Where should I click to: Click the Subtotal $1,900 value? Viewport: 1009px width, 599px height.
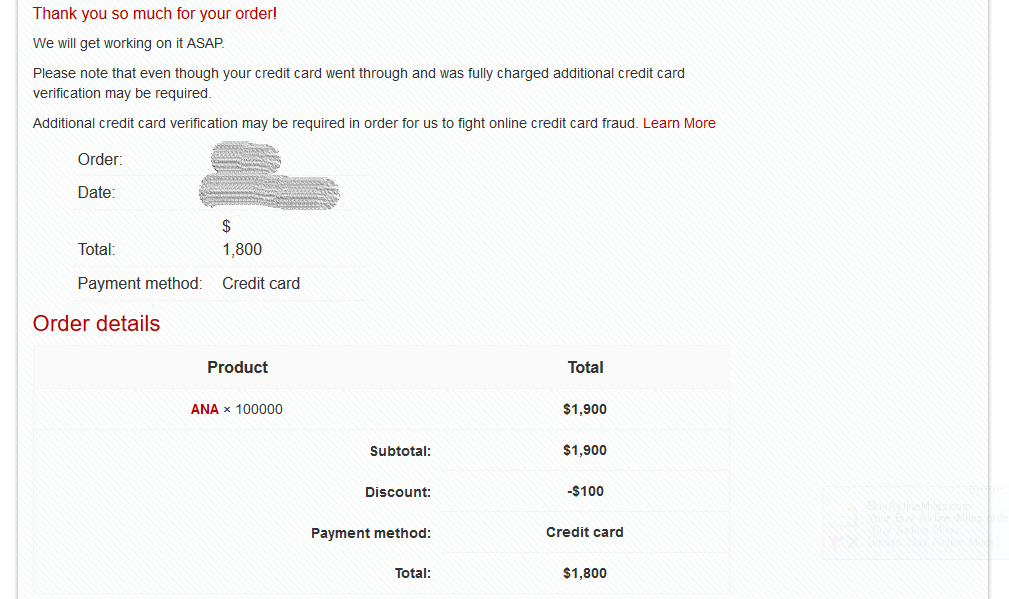(584, 450)
